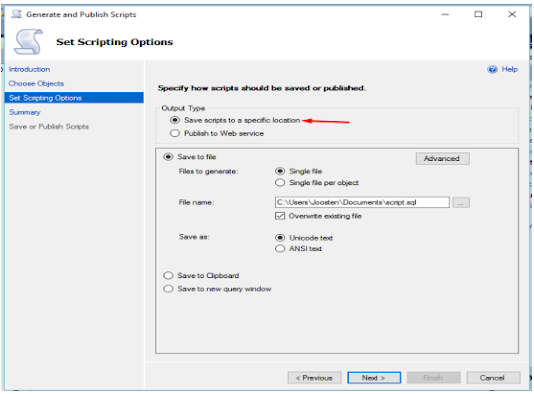Click the blue Help question-mark icon
534x394 pixels.
click(492, 69)
